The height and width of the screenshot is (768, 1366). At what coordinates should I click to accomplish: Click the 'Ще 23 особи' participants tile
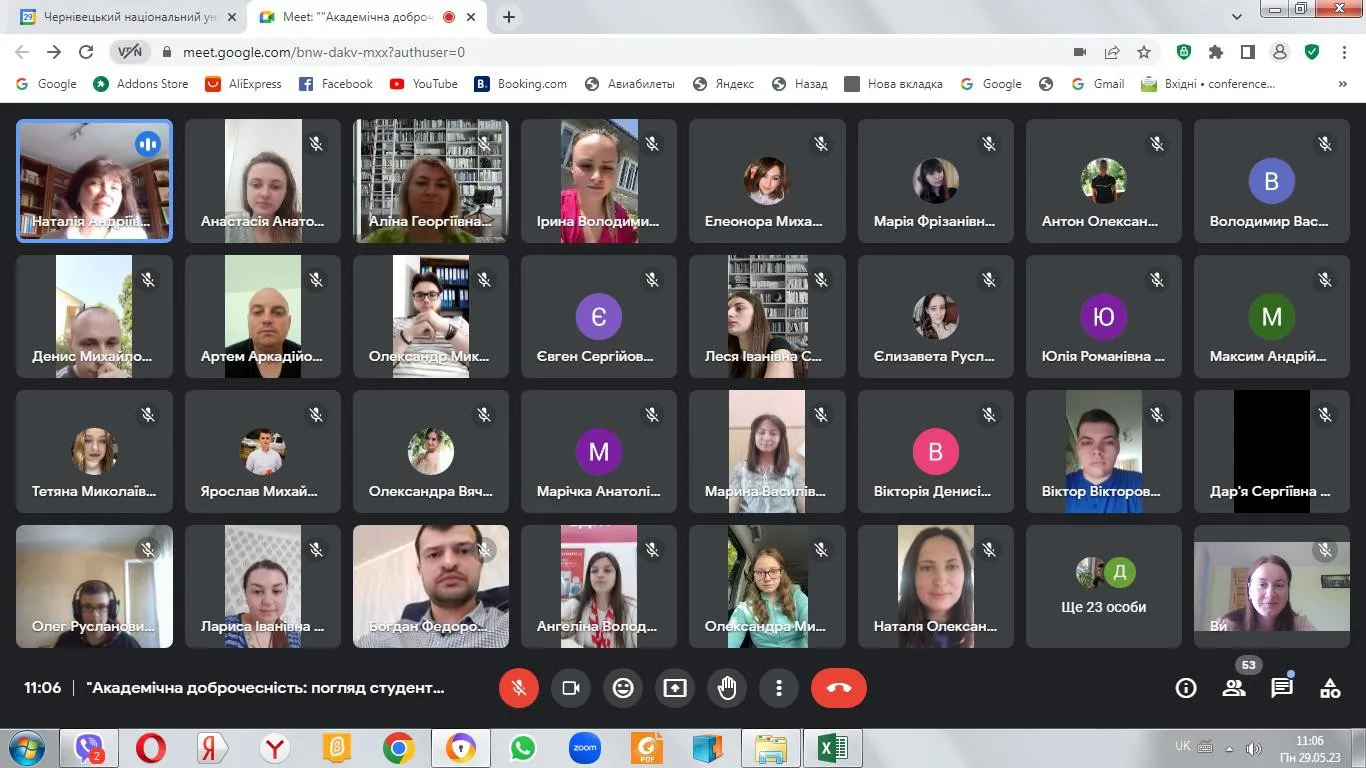tap(1103, 587)
